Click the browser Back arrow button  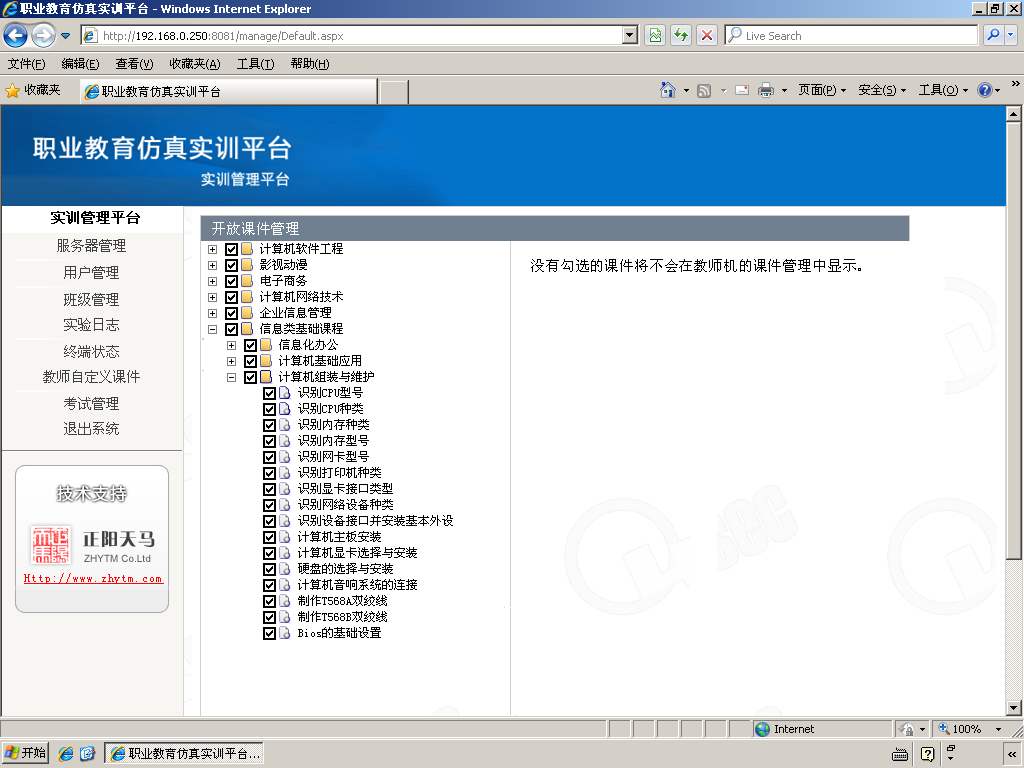click(x=16, y=35)
